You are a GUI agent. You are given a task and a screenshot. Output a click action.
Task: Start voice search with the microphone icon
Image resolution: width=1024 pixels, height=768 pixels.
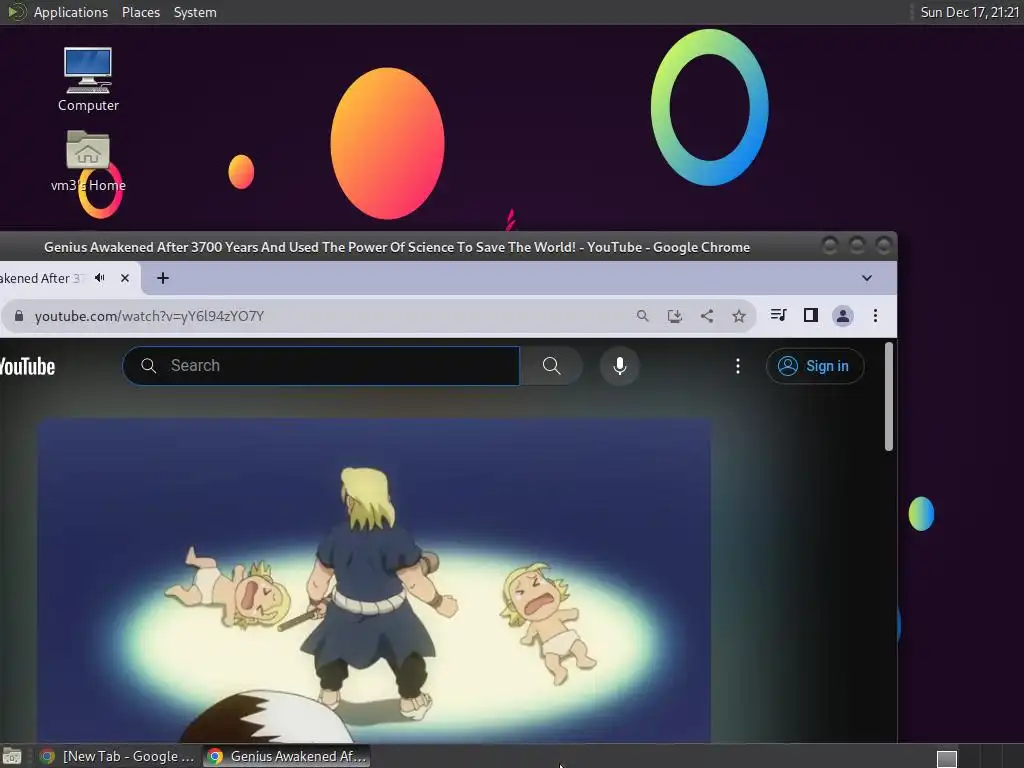tap(620, 366)
